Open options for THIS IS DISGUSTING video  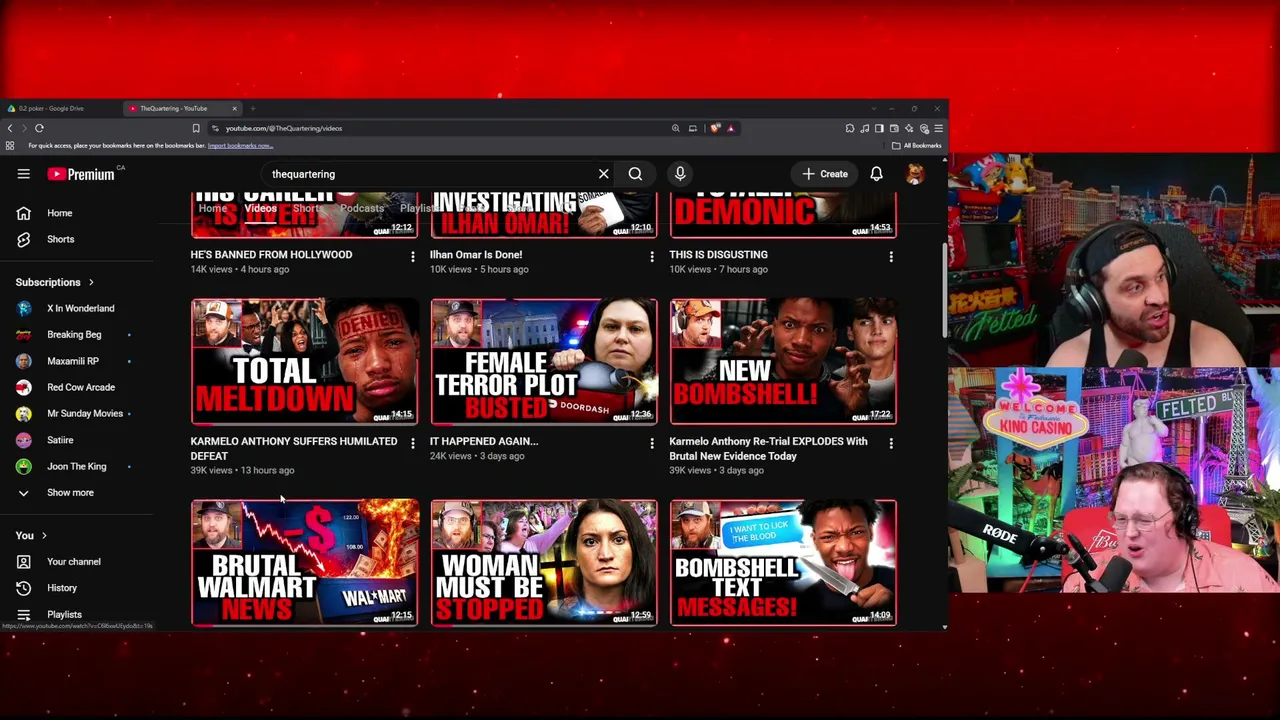[x=891, y=257]
